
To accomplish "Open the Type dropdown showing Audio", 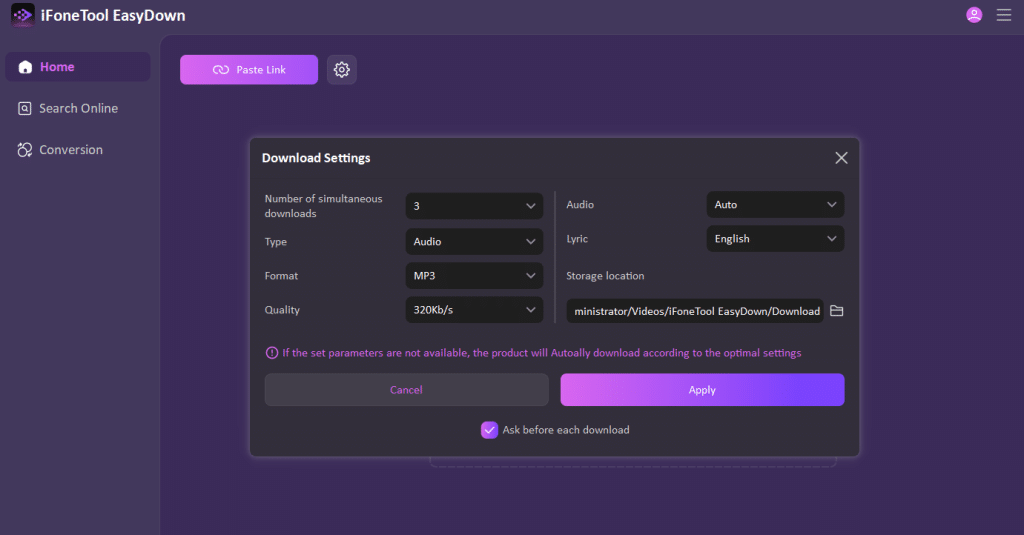I will tap(474, 241).
